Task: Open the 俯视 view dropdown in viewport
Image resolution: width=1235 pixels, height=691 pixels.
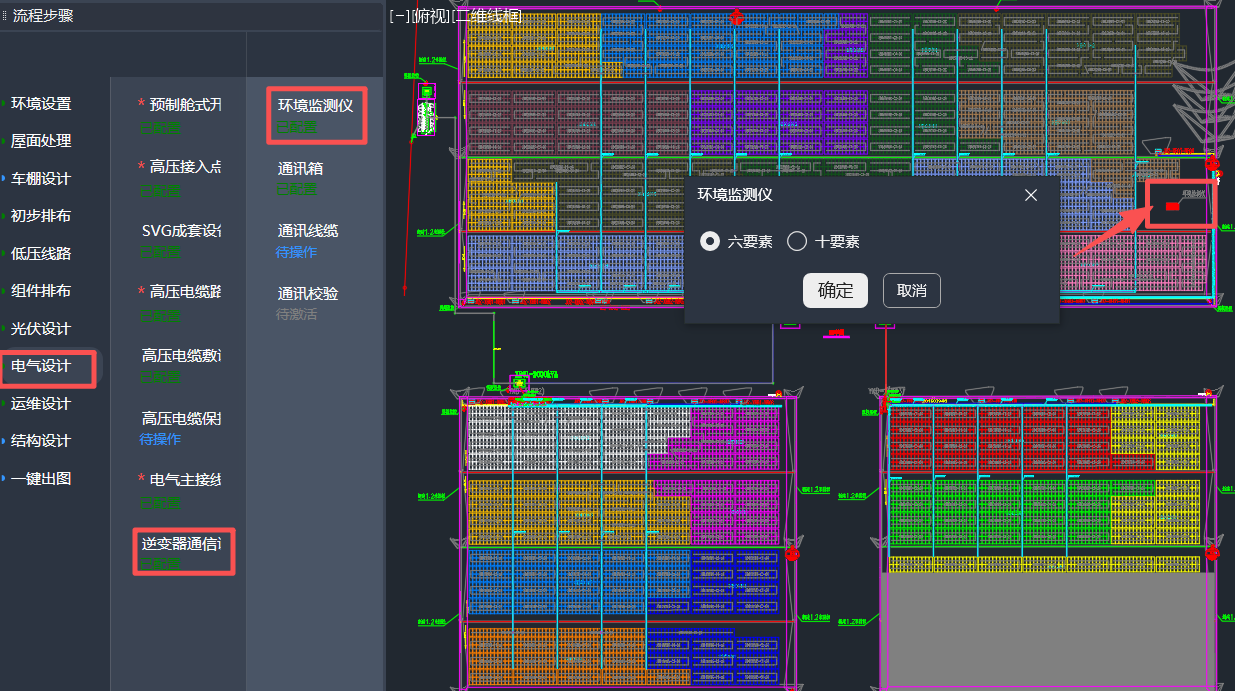Action: tap(430, 16)
